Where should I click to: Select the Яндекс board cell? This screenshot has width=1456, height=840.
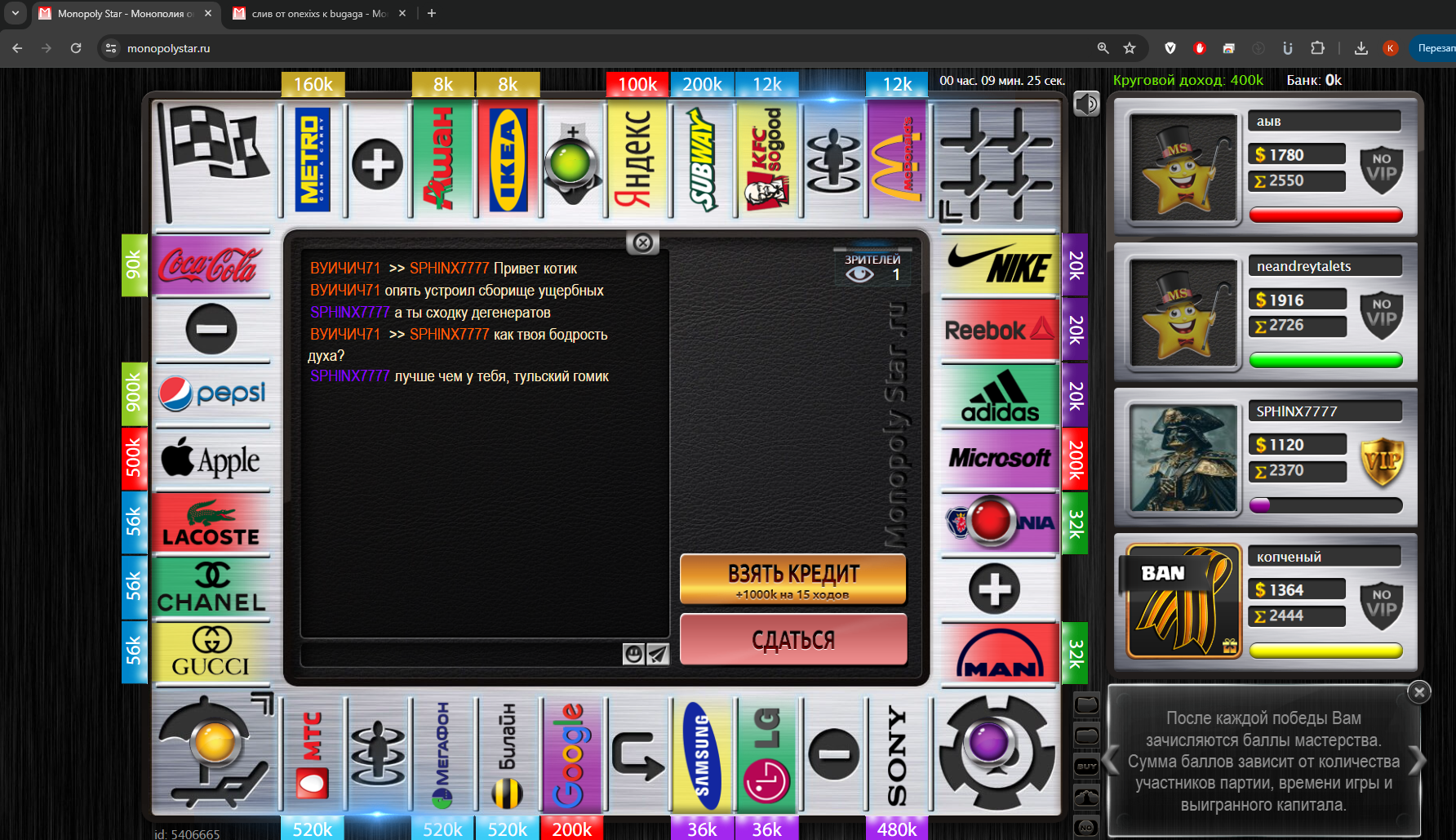[x=637, y=159]
